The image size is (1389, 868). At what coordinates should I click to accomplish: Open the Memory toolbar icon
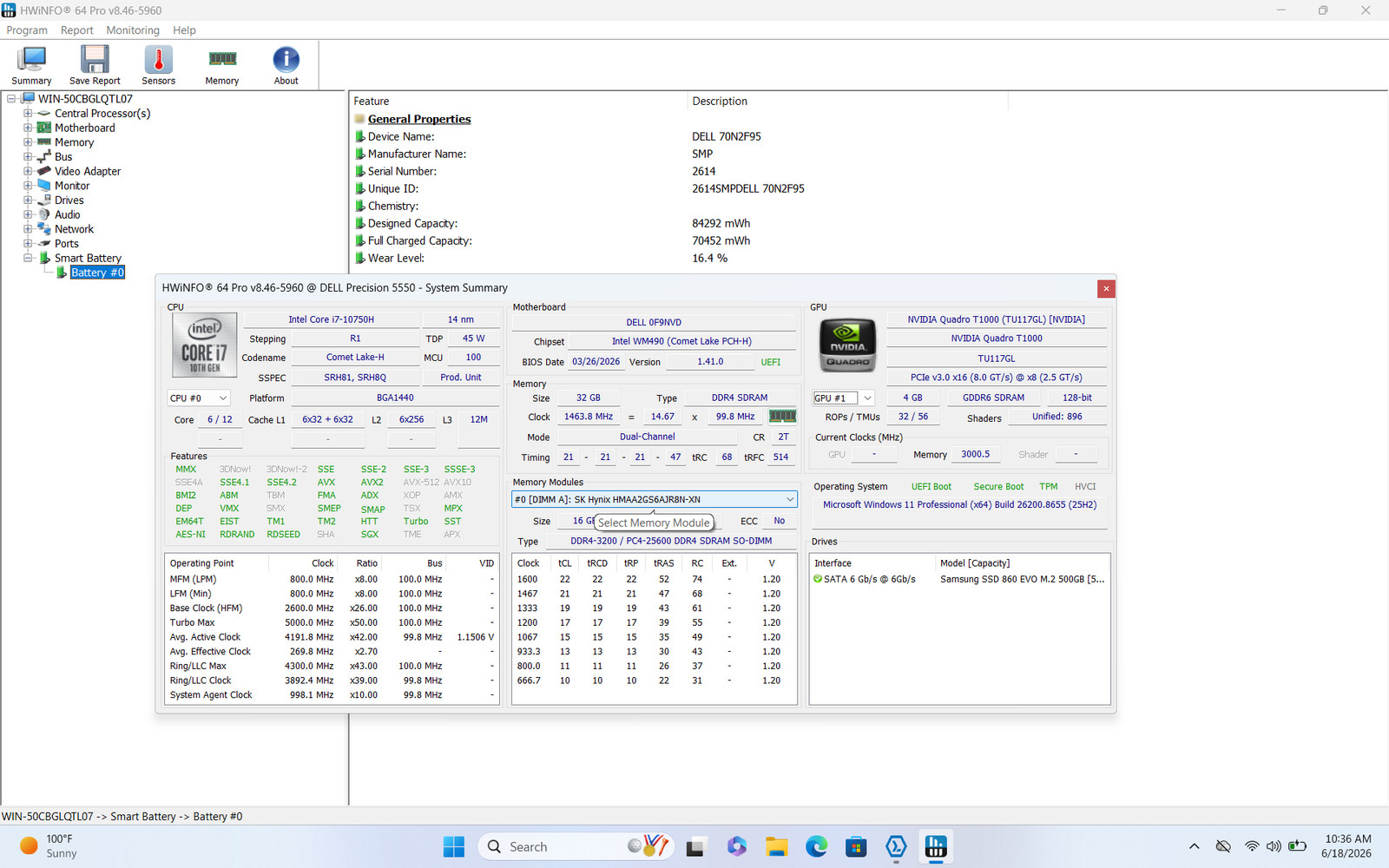coord(222,65)
